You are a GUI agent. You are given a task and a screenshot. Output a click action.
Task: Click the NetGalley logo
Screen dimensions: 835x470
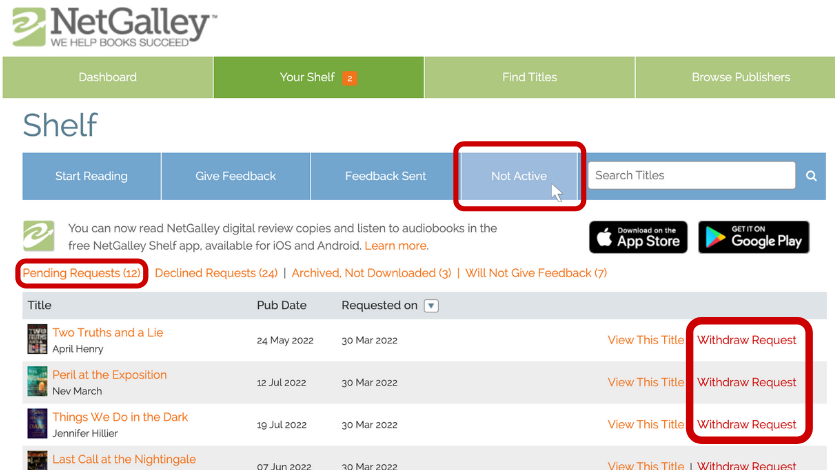click(x=115, y=27)
